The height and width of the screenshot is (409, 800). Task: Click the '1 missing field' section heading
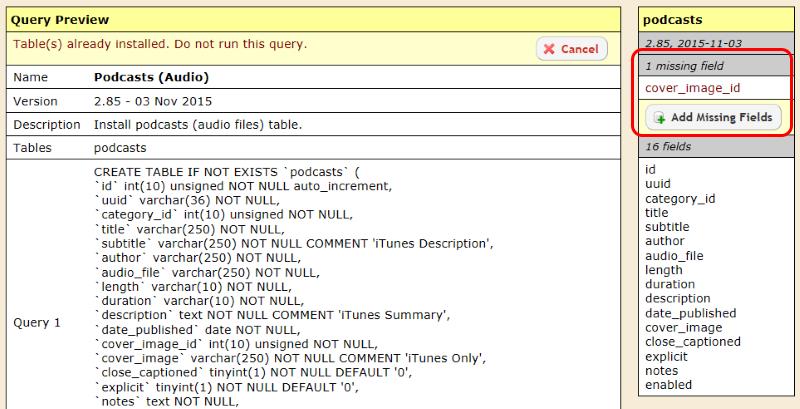tap(684, 66)
